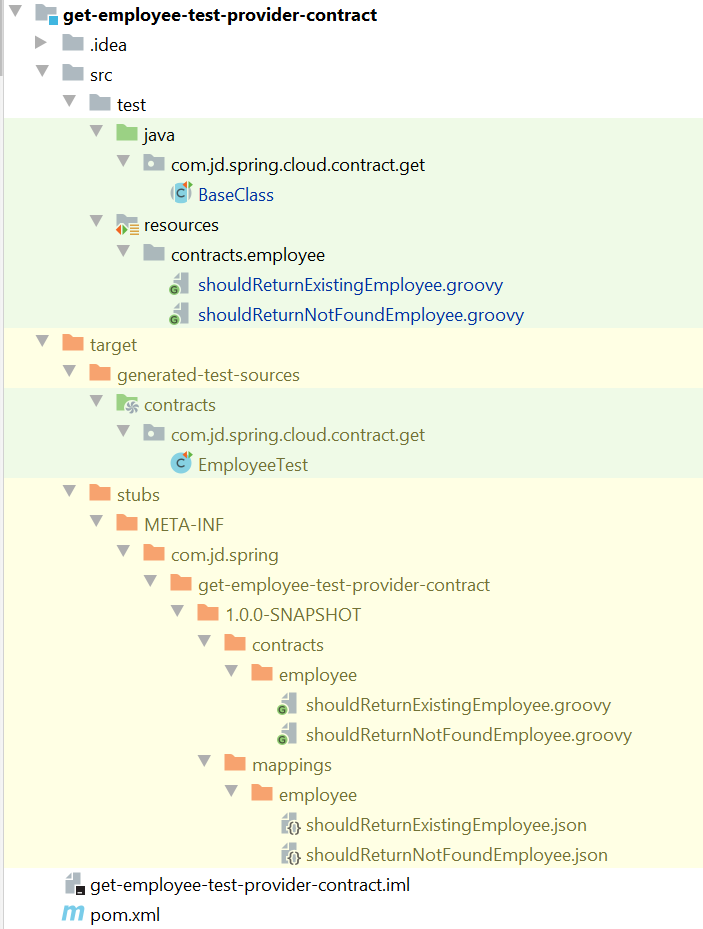Collapse the java folder arrow

point(97,131)
